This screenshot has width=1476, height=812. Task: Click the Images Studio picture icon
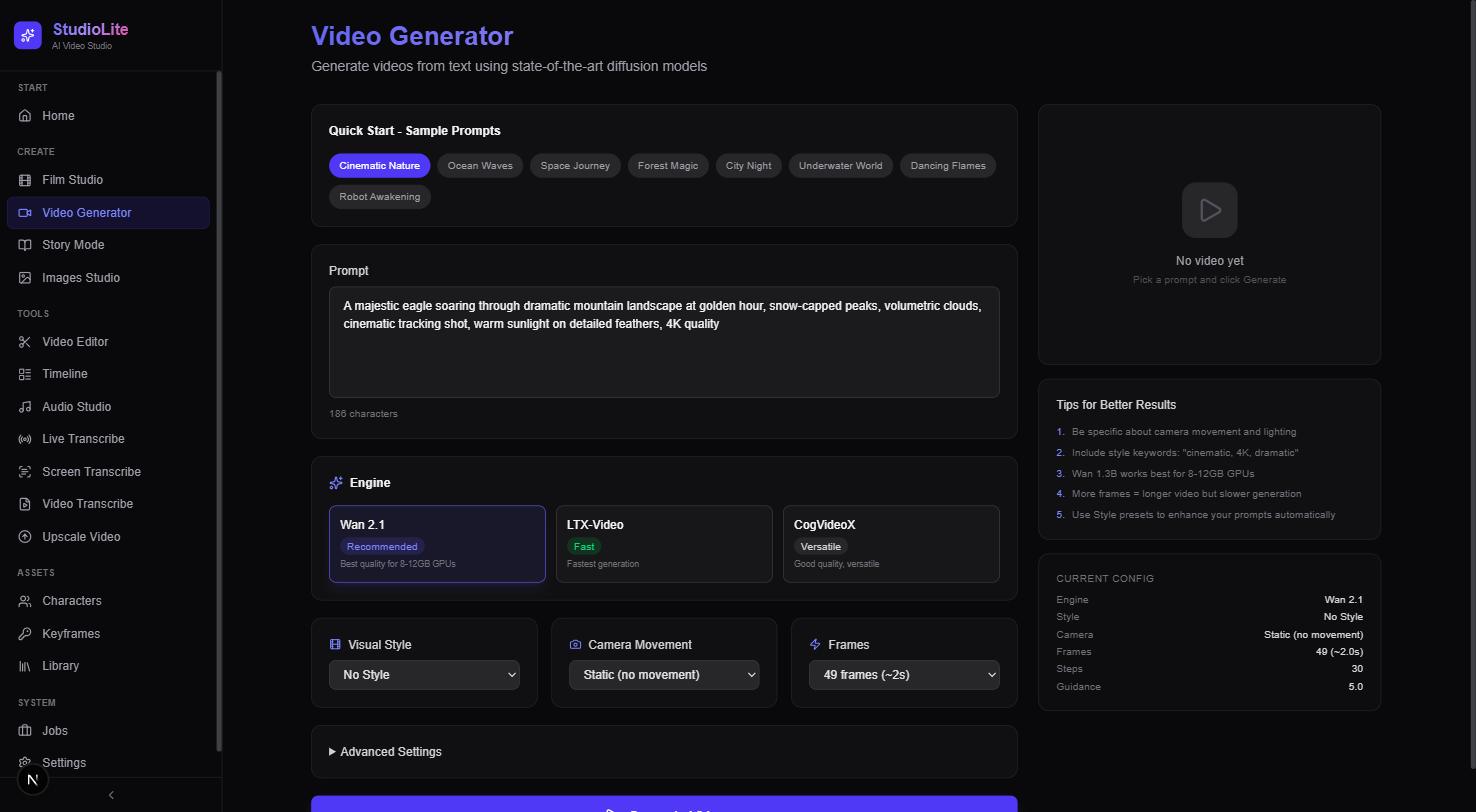tap(25, 278)
